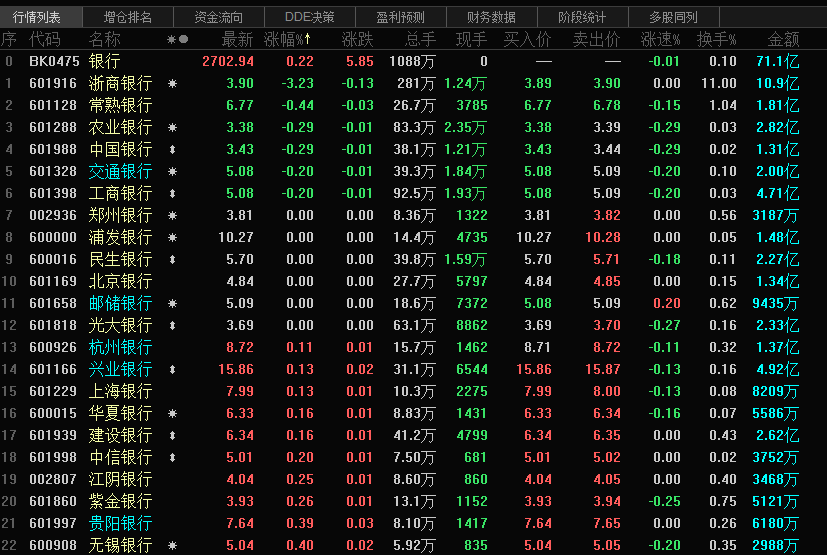Click the star marker beside 交通银行
Image resolution: width=827 pixels, height=555 pixels.
(172, 171)
